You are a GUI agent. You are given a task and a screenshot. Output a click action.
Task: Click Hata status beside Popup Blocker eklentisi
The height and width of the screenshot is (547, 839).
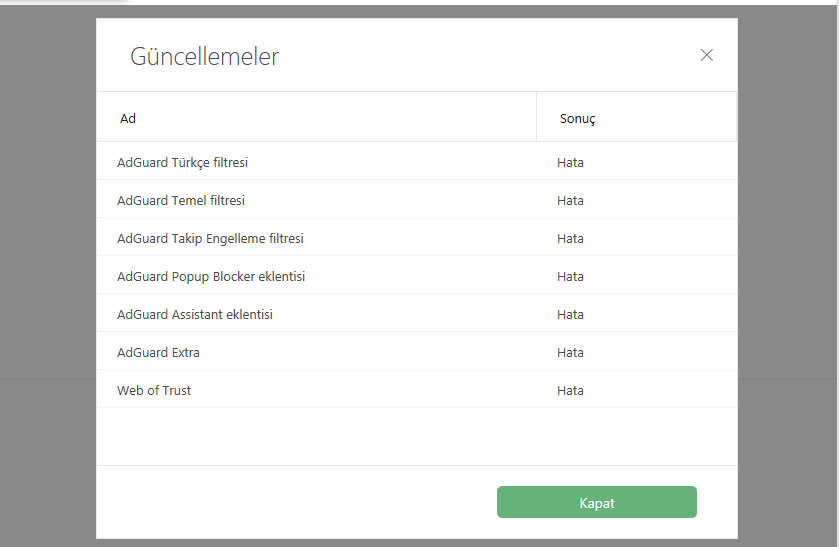571,276
